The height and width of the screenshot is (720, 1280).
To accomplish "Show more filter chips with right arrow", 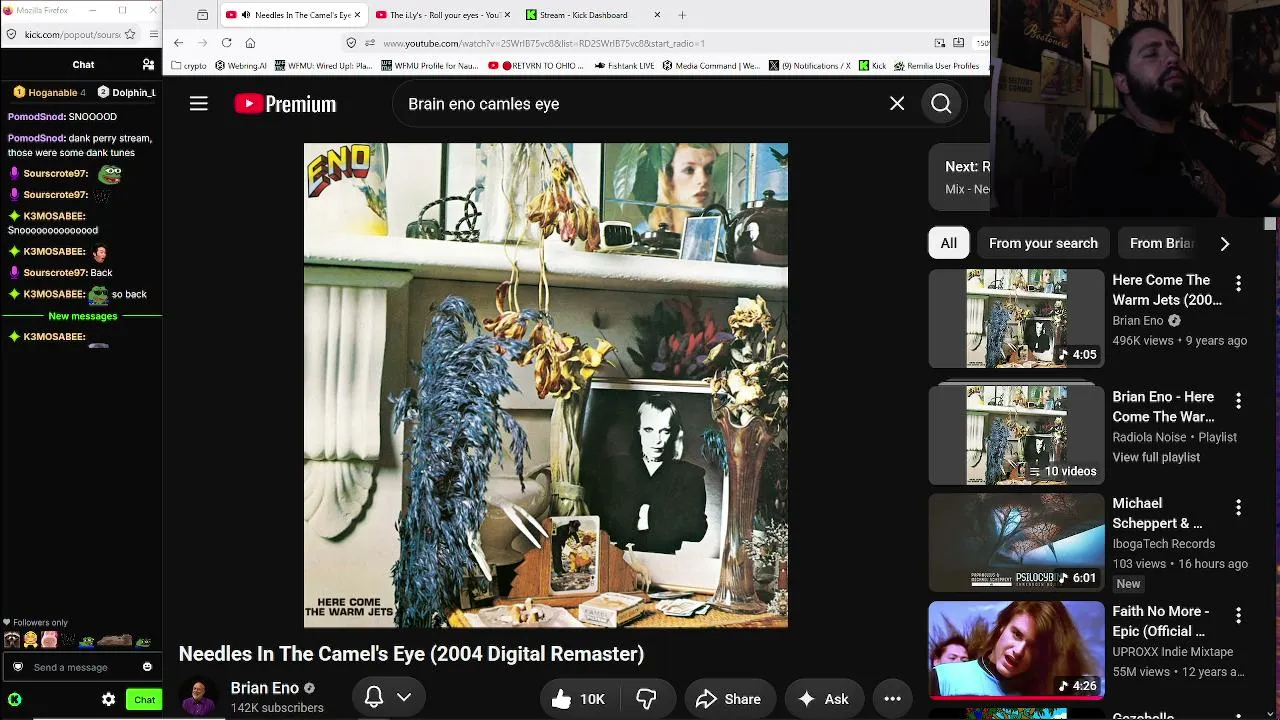I will click(1225, 243).
